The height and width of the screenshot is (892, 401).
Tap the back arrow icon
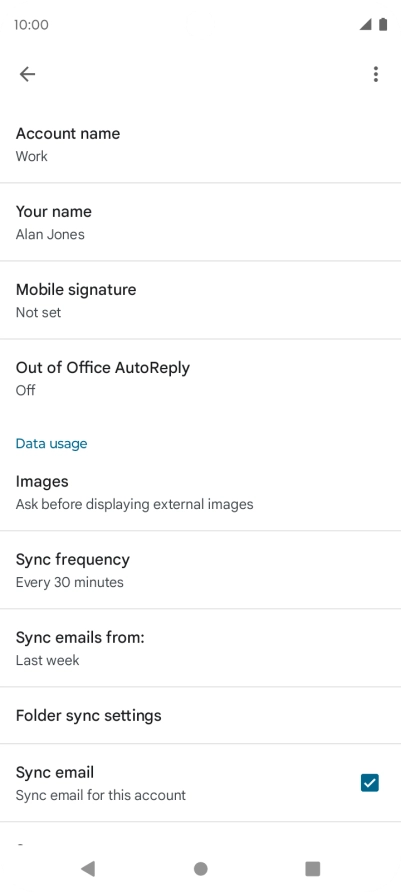27,74
